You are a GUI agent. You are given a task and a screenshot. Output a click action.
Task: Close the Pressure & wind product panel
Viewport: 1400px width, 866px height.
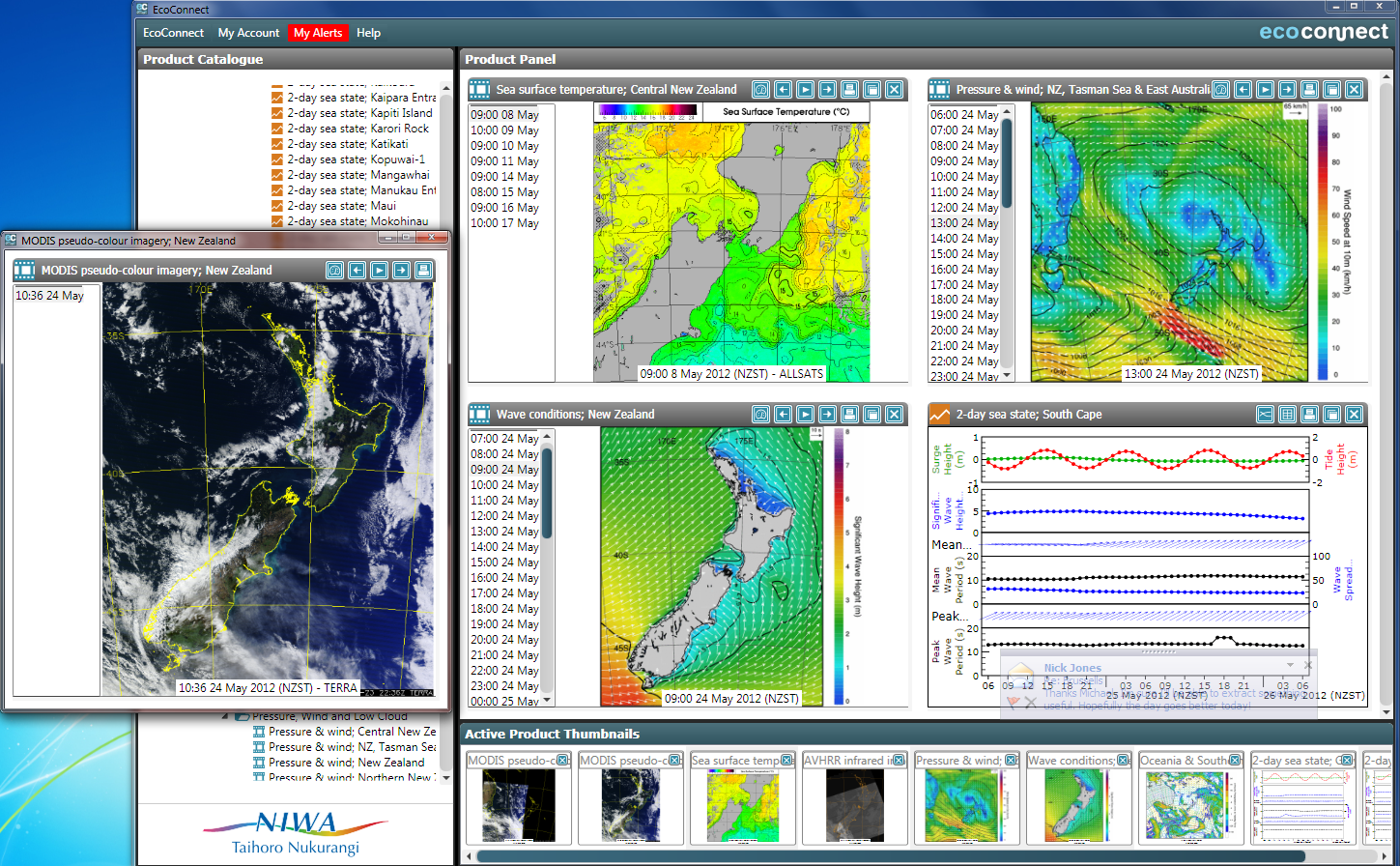(x=1354, y=90)
